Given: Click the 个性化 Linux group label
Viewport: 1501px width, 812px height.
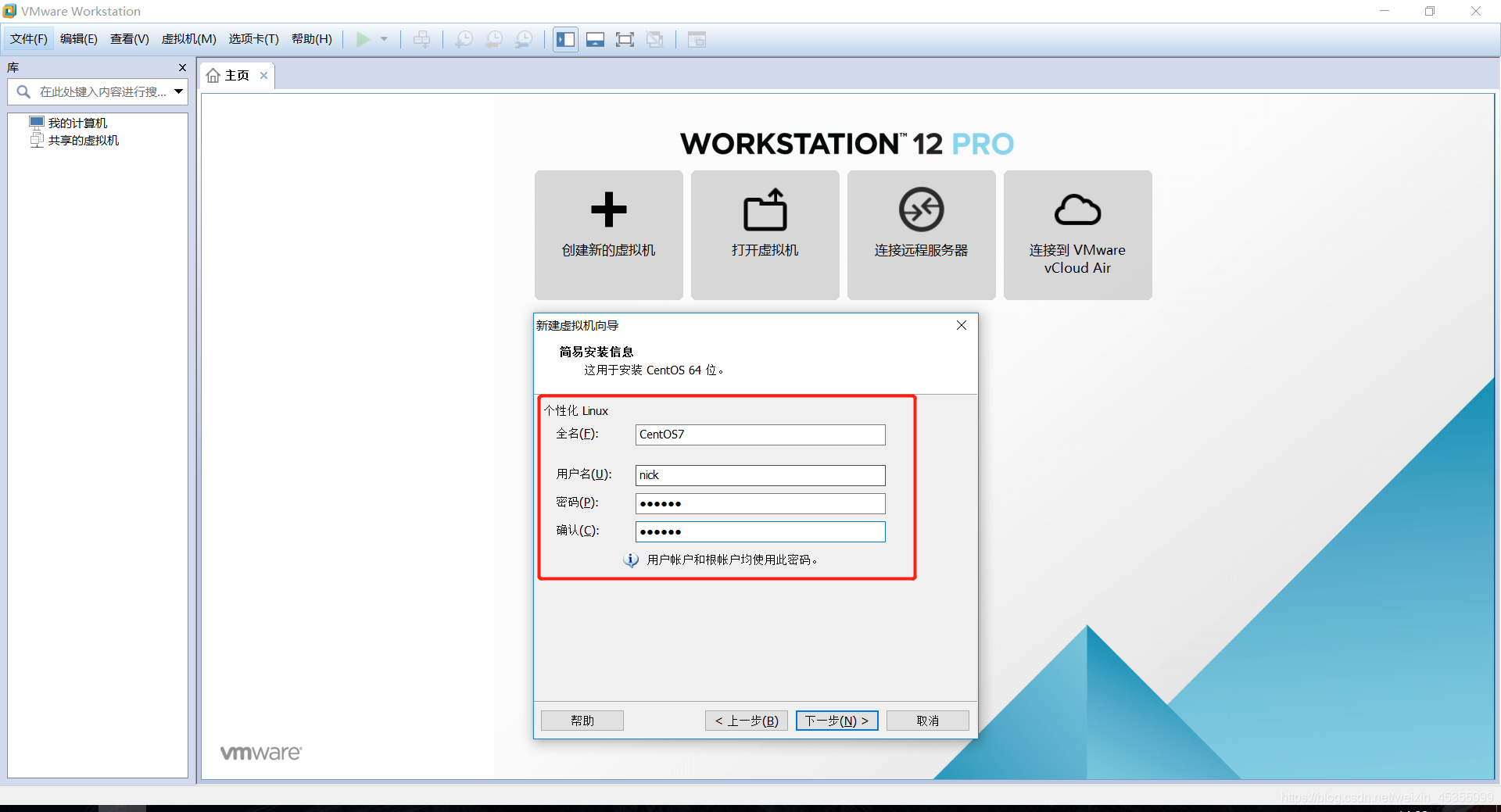Looking at the screenshot, I should pos(576,411).
